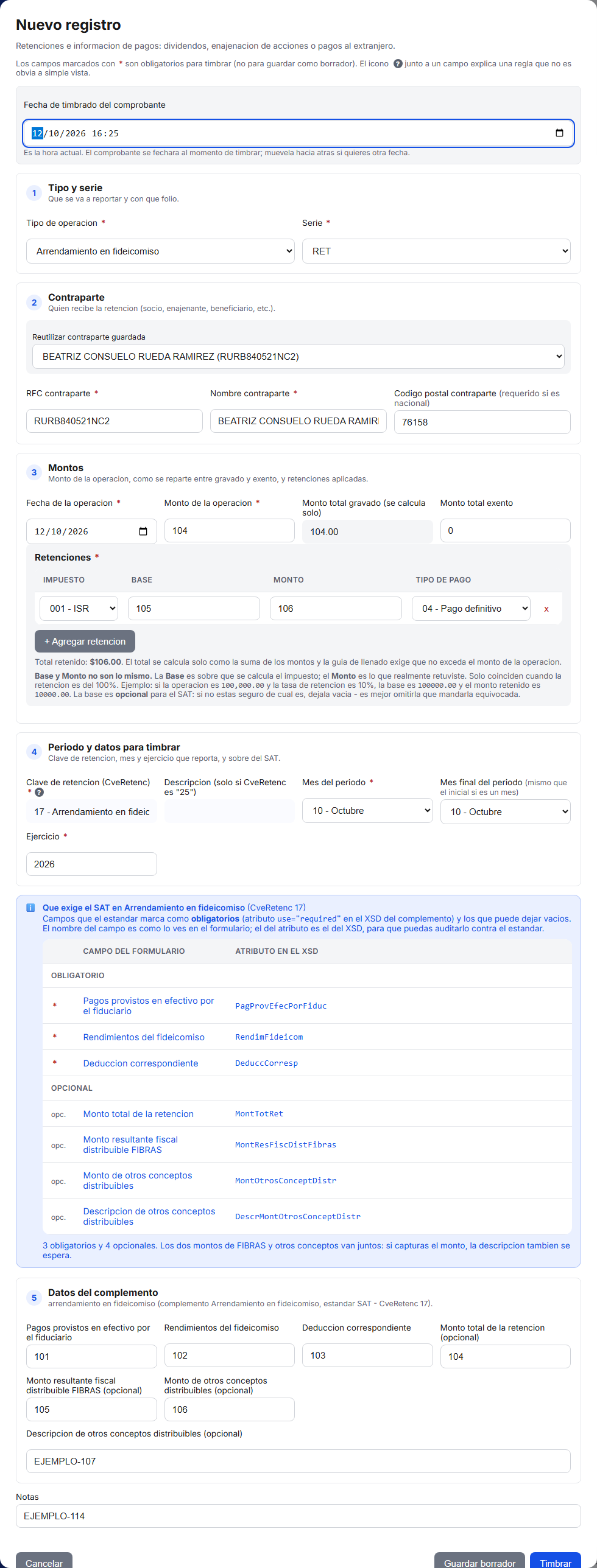
Task: Open Reutilizar contraparte guardada dropdown
Action: pyautogui.click(x=298, y=357)
